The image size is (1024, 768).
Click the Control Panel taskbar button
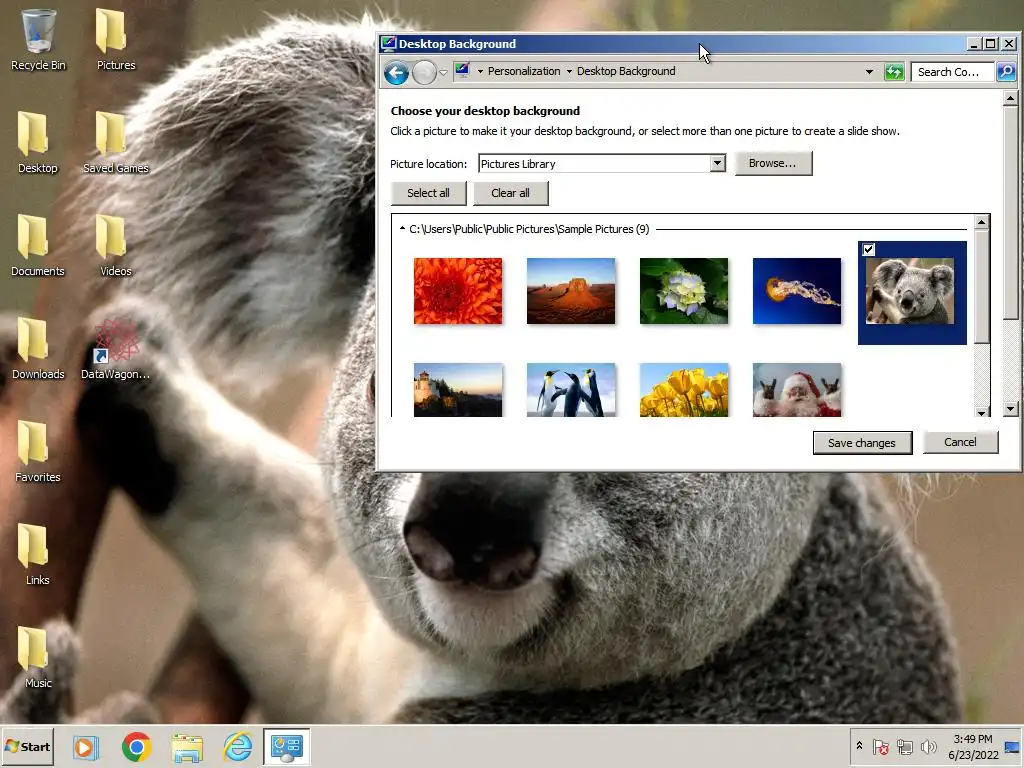click(287, 746)
